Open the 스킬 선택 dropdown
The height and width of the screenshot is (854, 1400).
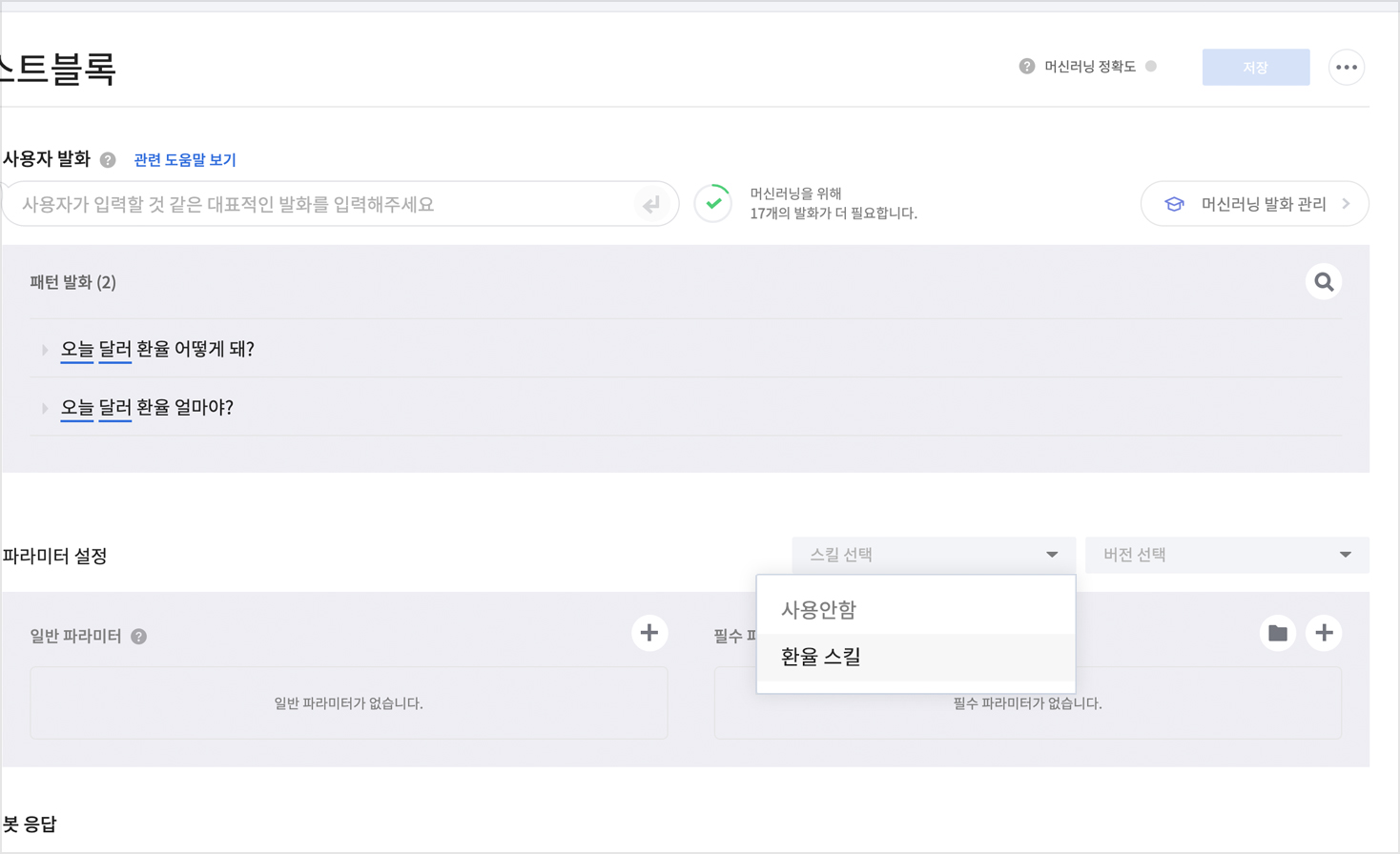click(x=933, y=555)
